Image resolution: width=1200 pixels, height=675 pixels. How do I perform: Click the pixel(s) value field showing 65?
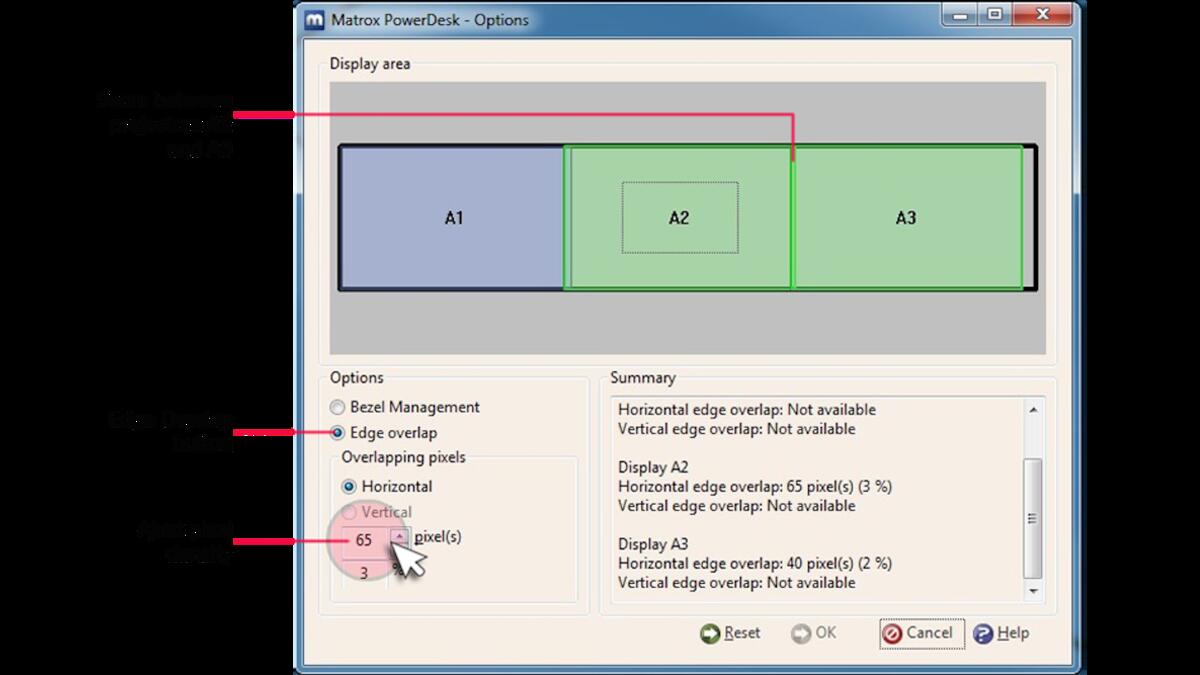pyautogui.click(x=365, y=540)
